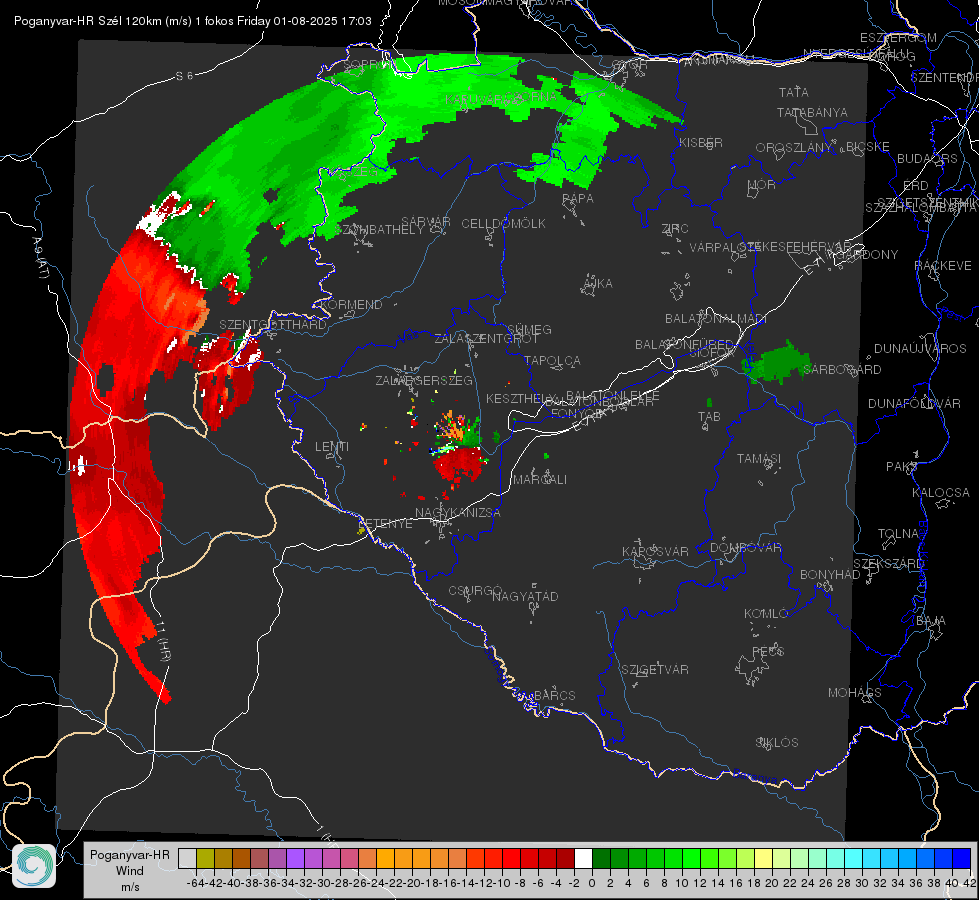This screenshot has height=900, width=979.
Task: Click the grey first swatch of the wind scale
Action: pyautogui.click(x=187, y=858)
